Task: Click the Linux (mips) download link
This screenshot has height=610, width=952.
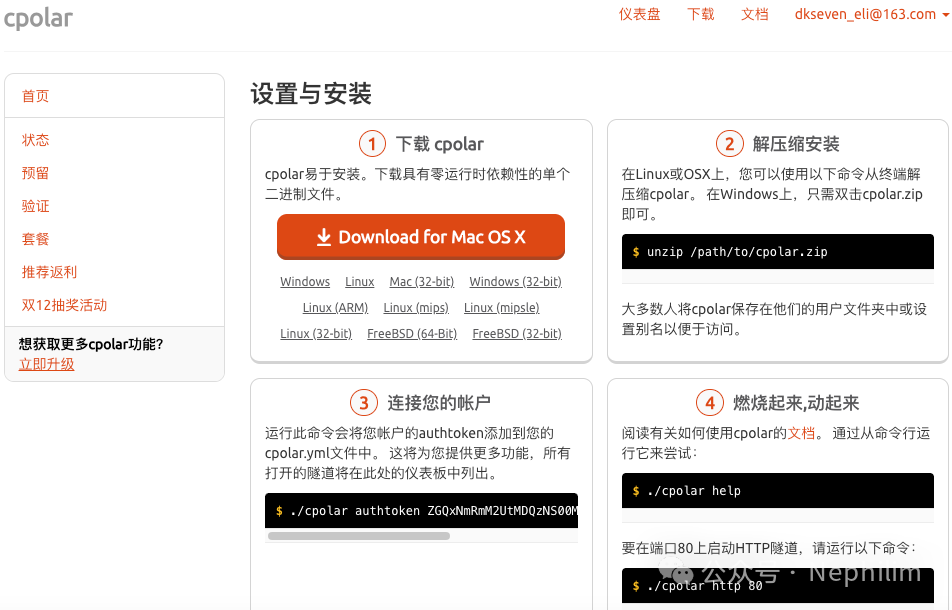Action: [x=416, y=308]
